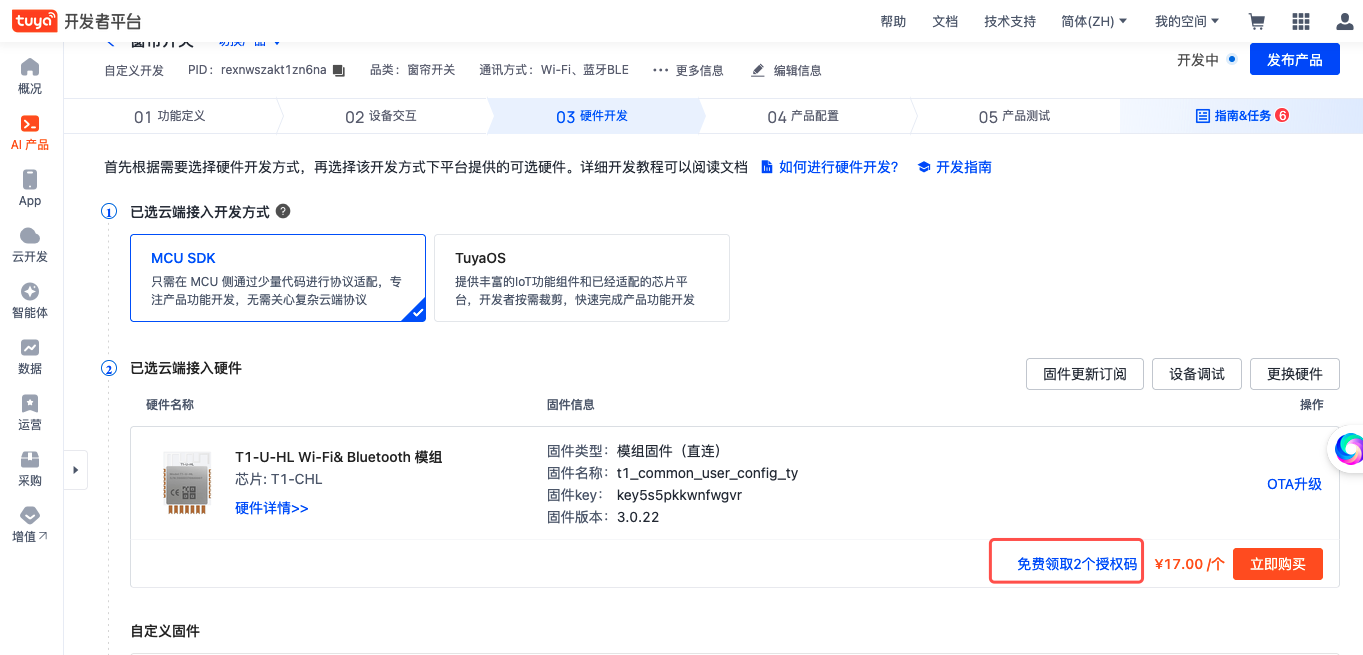Click the help question mark beside 已选云端接入开发方式
1363x655 pixels.
tap(283, 211)
